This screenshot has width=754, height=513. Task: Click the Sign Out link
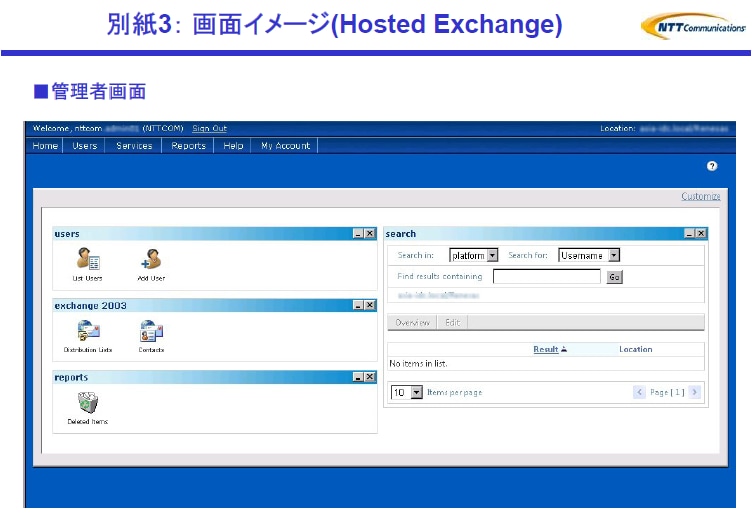point(210,128)
